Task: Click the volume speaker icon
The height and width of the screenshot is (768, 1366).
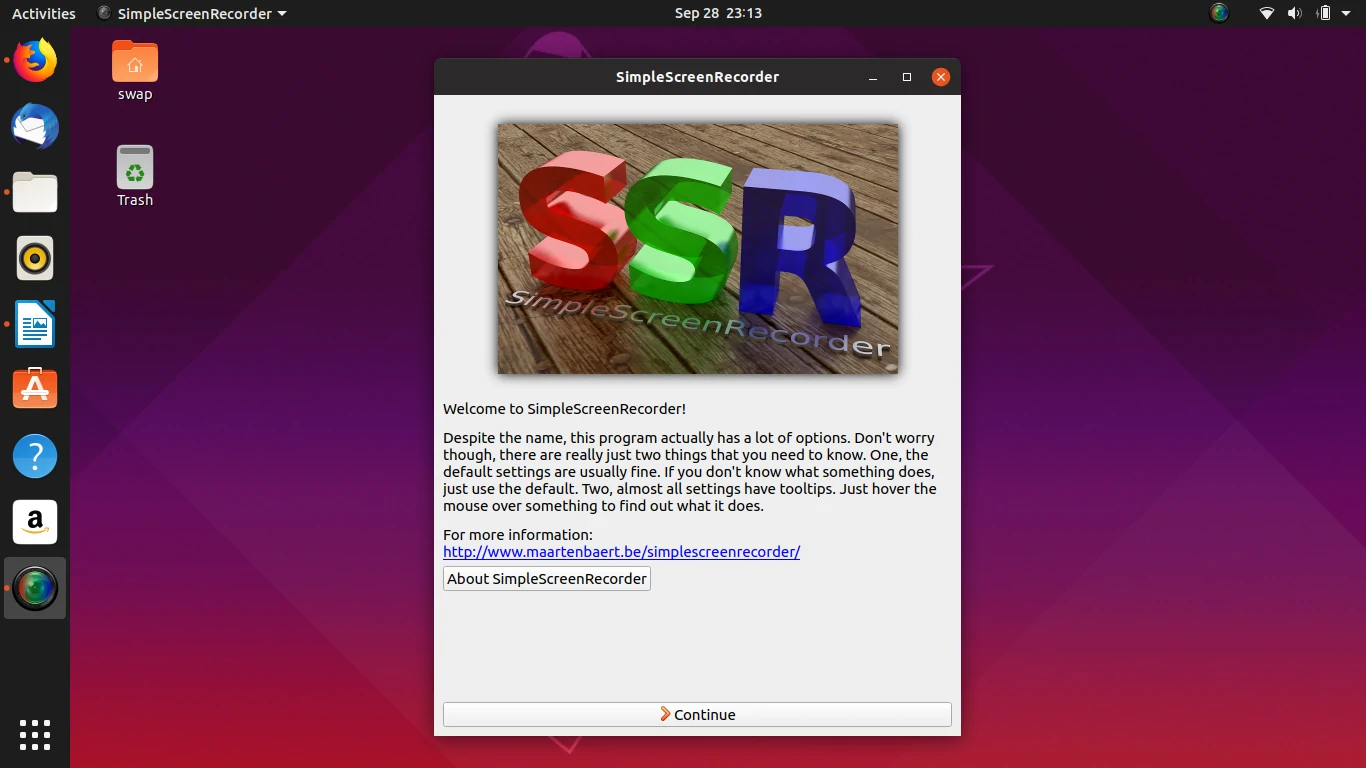Action: click(1294, 13)
